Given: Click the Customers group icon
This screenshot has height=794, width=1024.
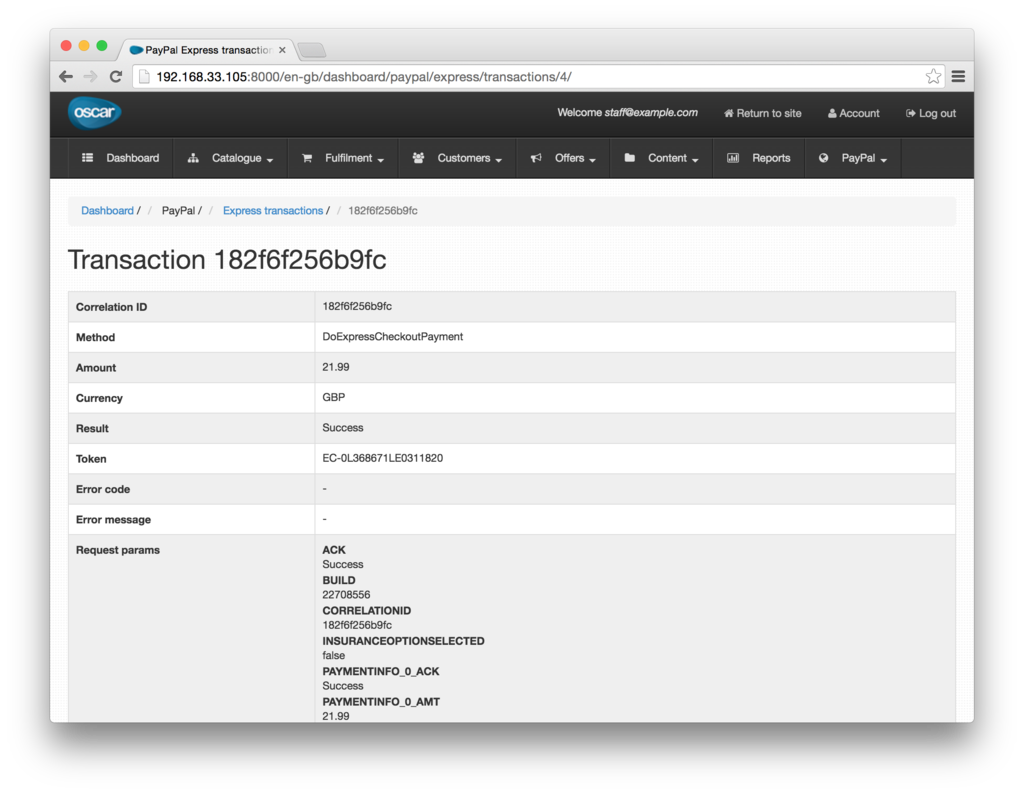Looking at the screenshot, I should [x=419, y=158].
